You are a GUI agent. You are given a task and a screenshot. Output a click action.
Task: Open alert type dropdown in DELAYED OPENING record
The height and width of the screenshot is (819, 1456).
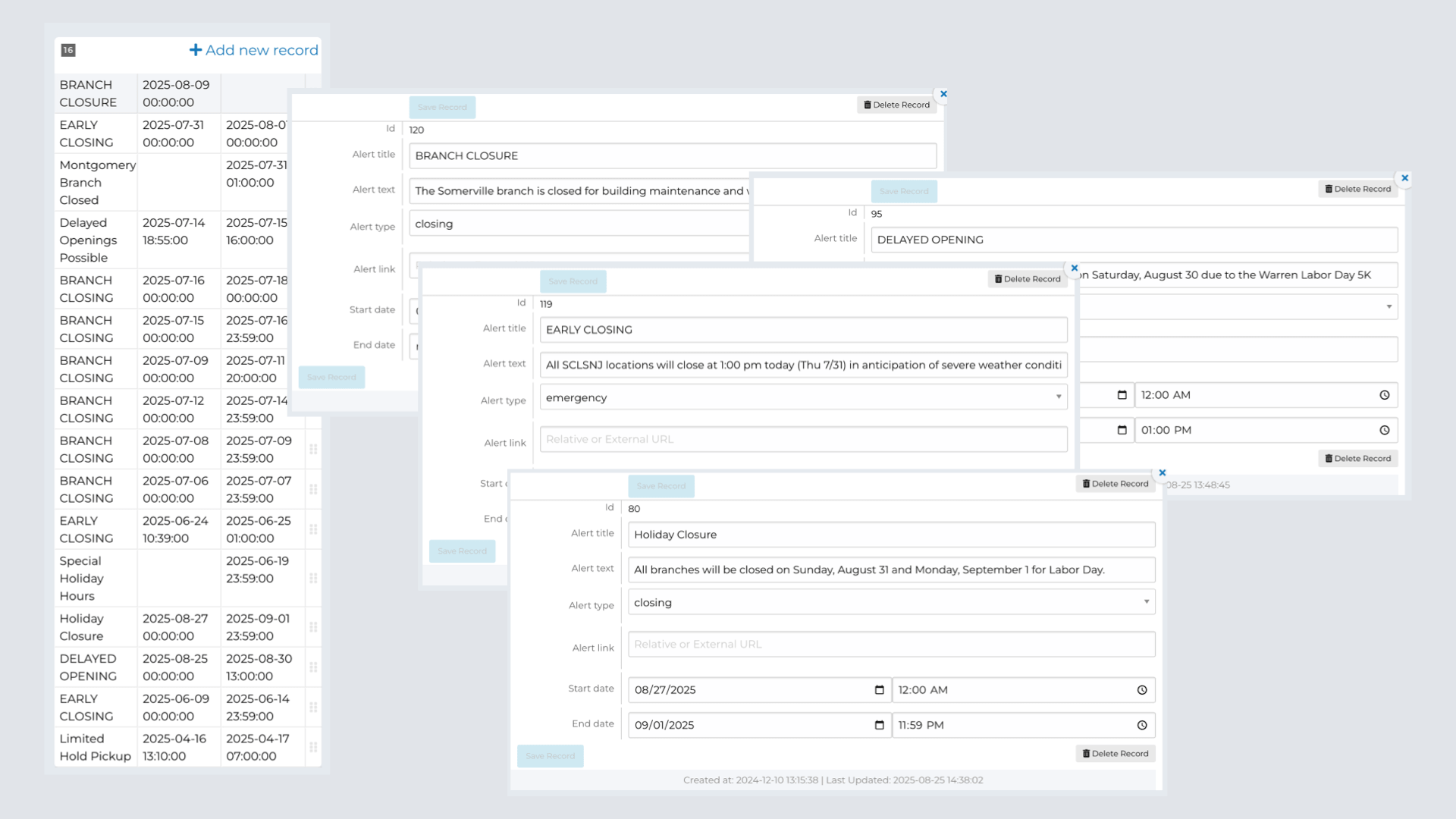[x=1389, y=307]
